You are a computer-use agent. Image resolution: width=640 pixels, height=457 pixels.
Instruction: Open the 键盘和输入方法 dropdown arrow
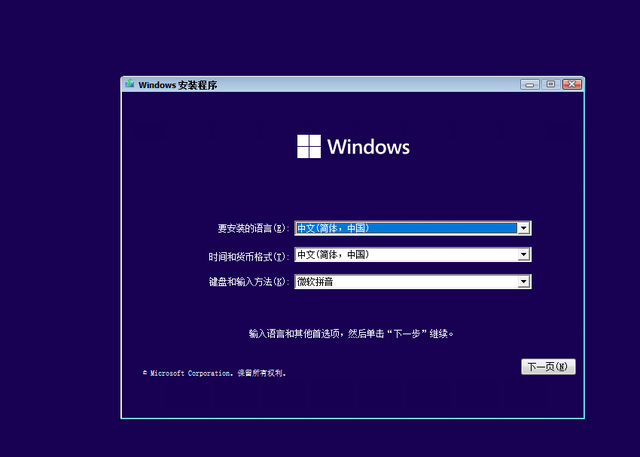(523, 282)
